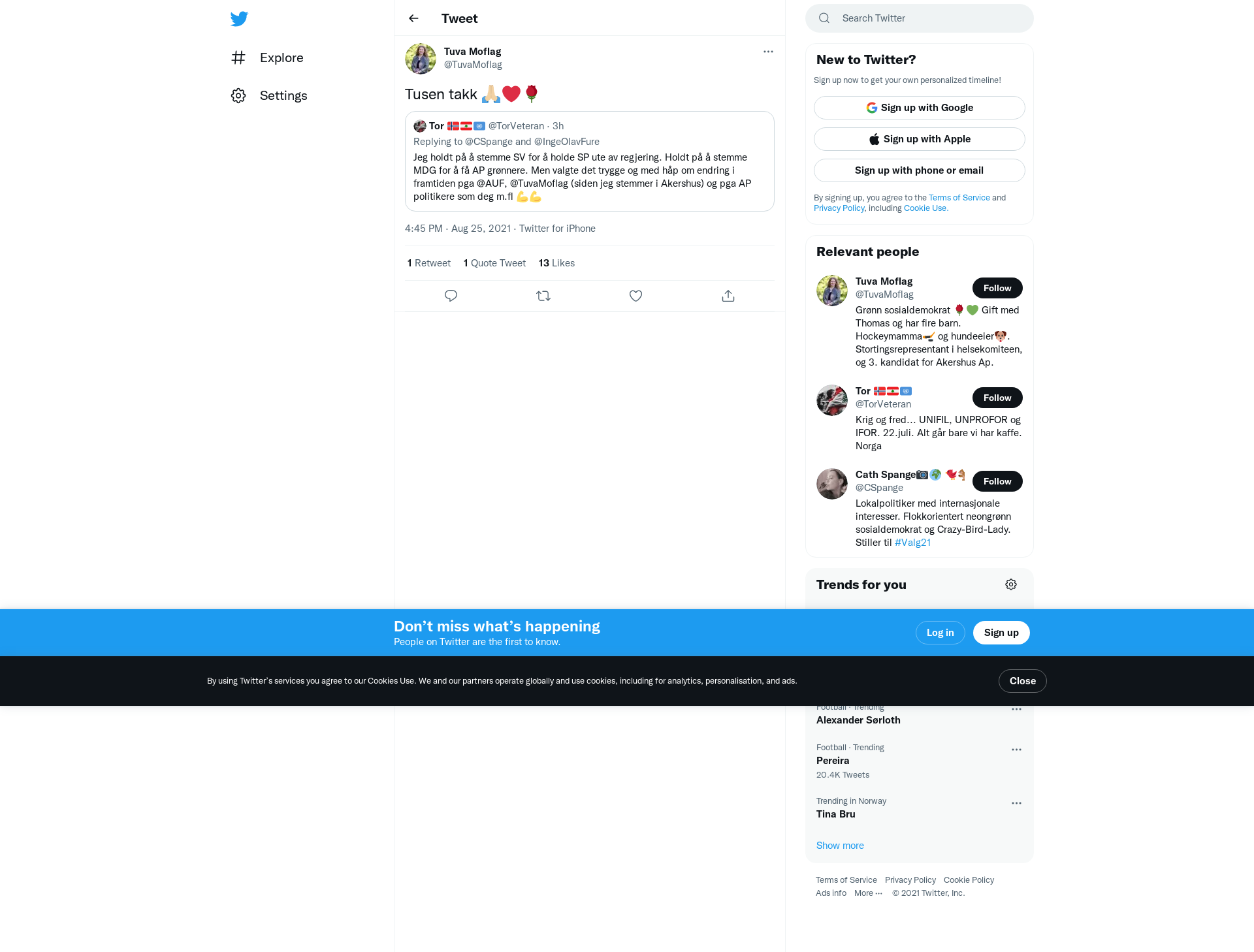Open more options for Pereira trend
The image size is (1254, 952).
1016,750
